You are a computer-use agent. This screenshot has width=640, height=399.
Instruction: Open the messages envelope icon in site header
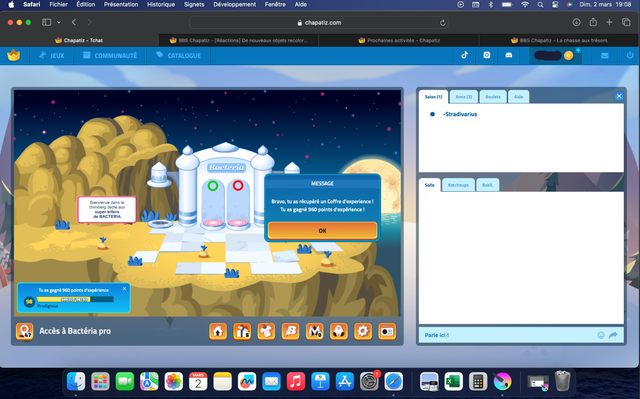[604, 55]
